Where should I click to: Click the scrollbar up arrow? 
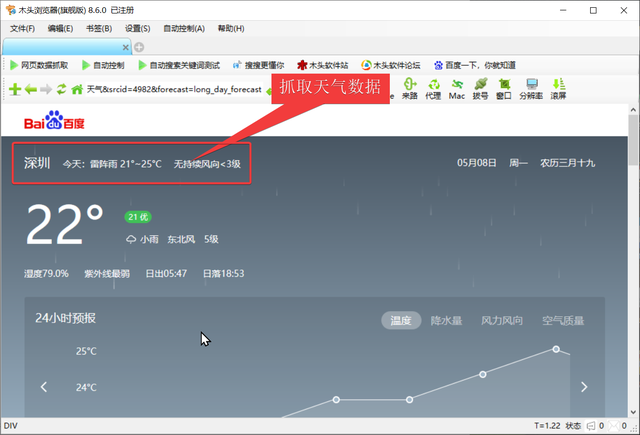(x=633, y=110)
